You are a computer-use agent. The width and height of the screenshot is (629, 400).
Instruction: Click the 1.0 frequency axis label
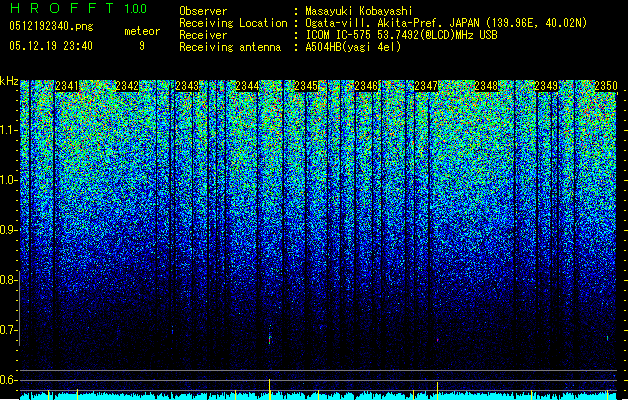[9, 180]
